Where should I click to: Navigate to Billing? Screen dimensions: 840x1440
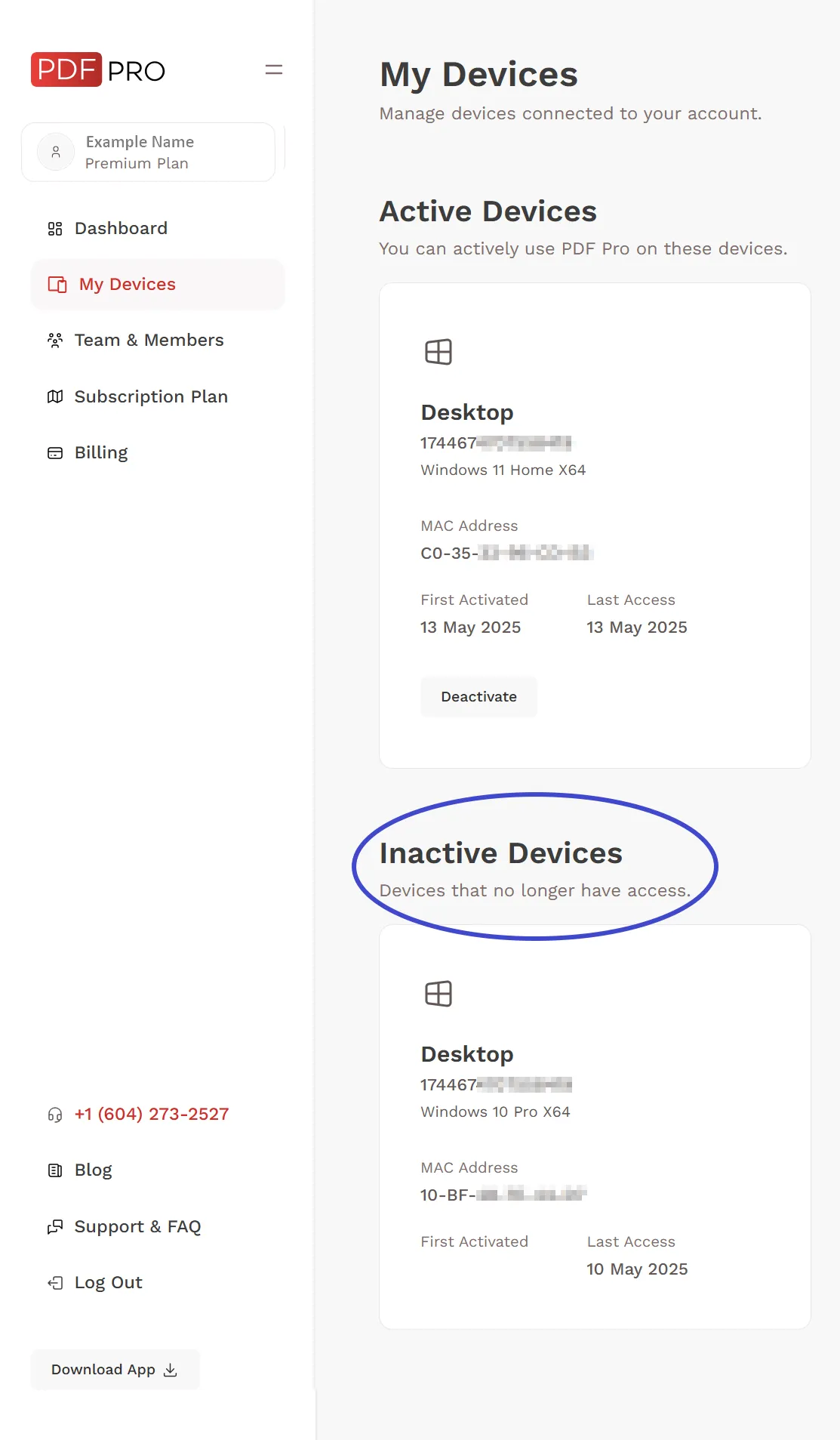pyautogui.click(x=158, y=453)
